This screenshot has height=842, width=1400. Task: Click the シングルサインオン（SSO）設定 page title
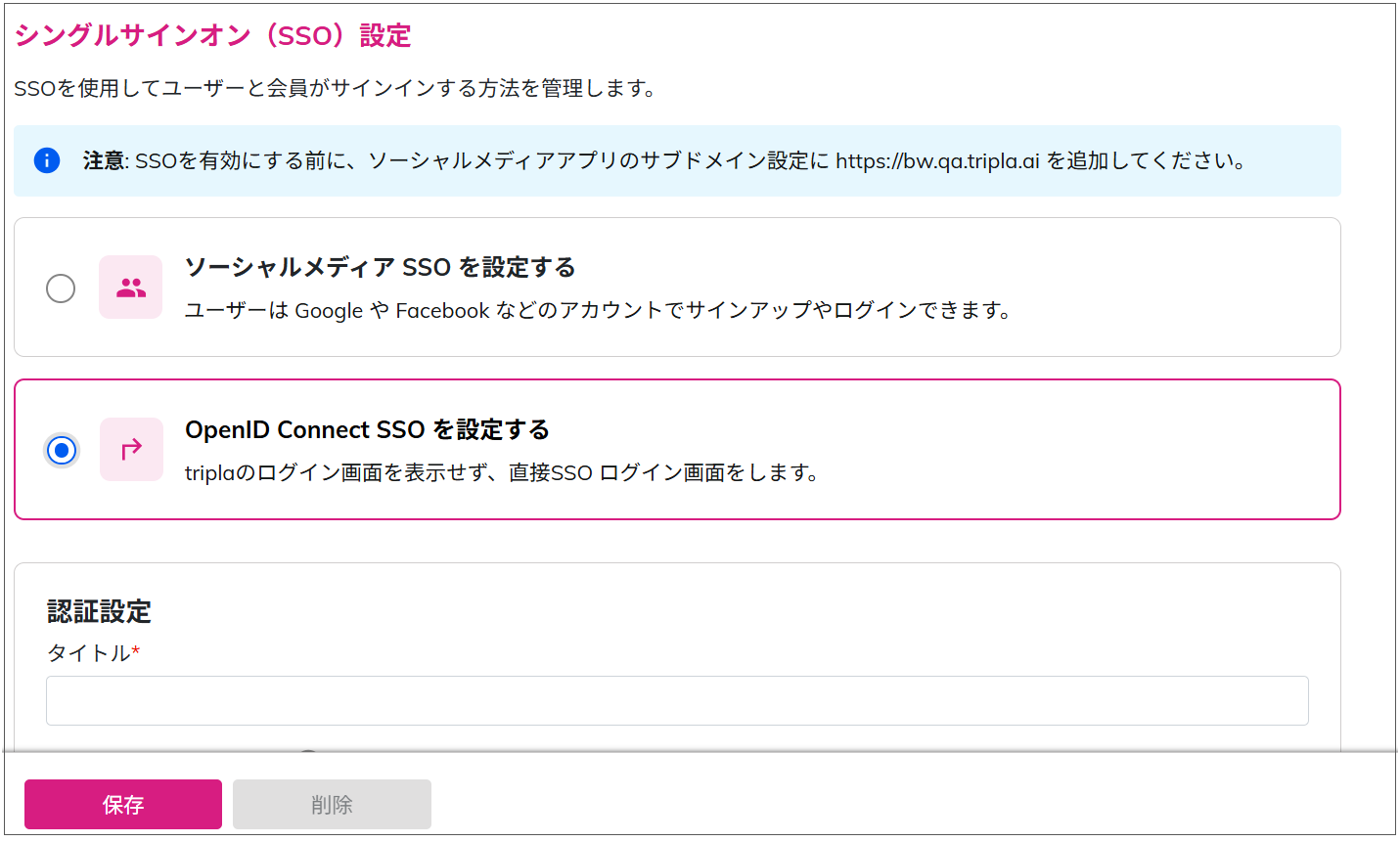(212, 36)
